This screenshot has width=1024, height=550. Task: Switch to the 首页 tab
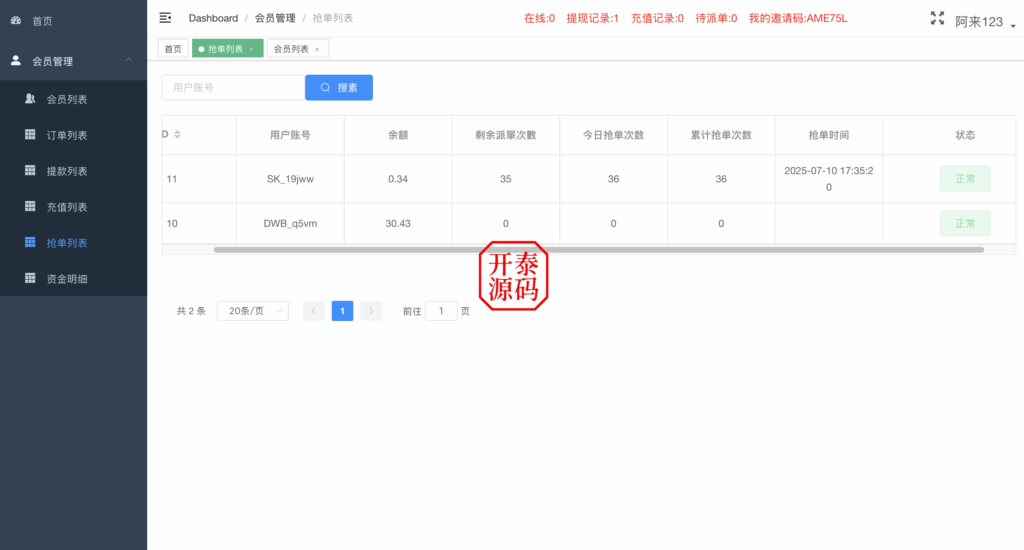pyautogui.click(x=173, y=49)
